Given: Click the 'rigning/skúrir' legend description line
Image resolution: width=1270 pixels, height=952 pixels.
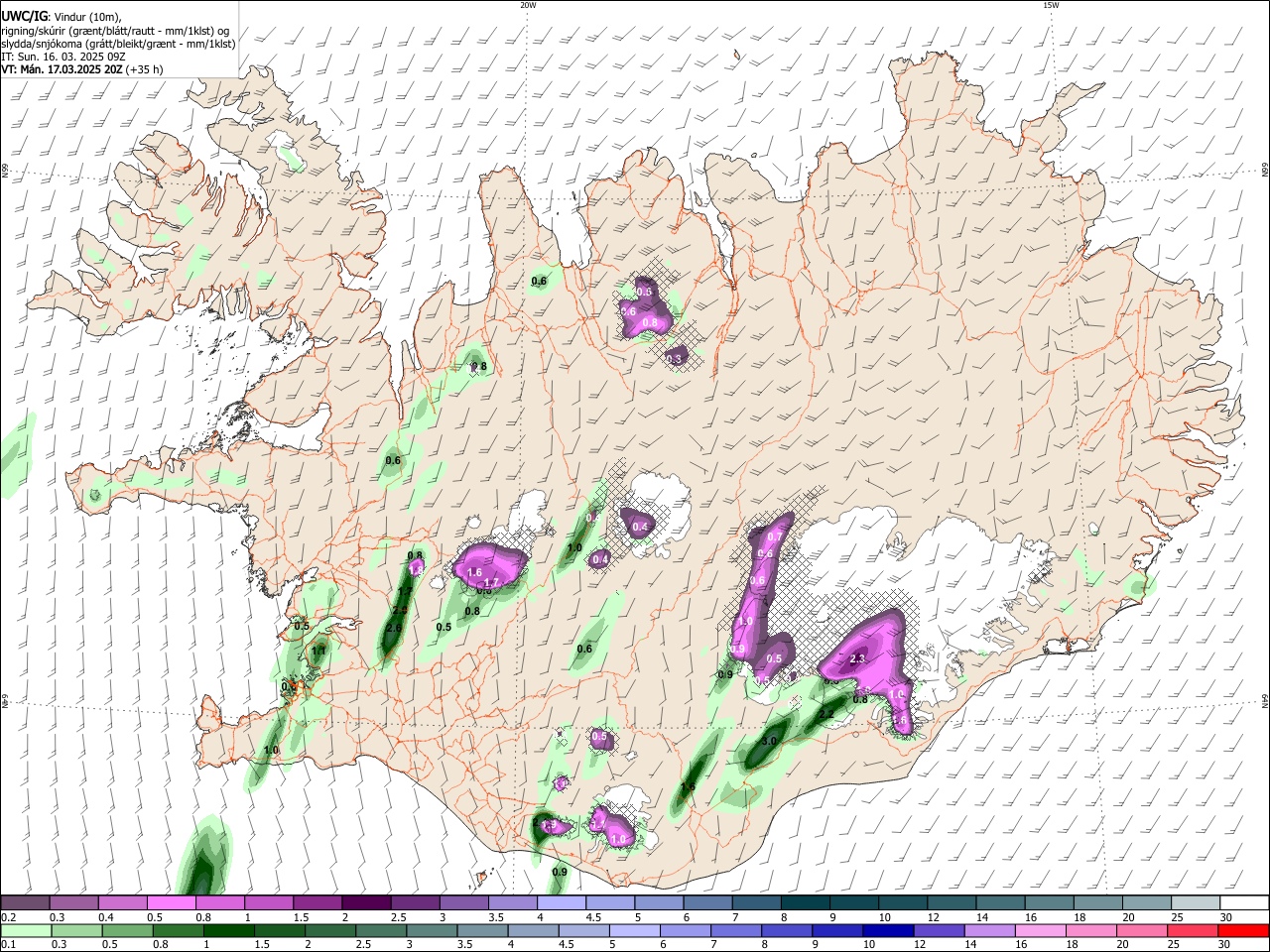Looking at the screenshot, I should (115, 31).
